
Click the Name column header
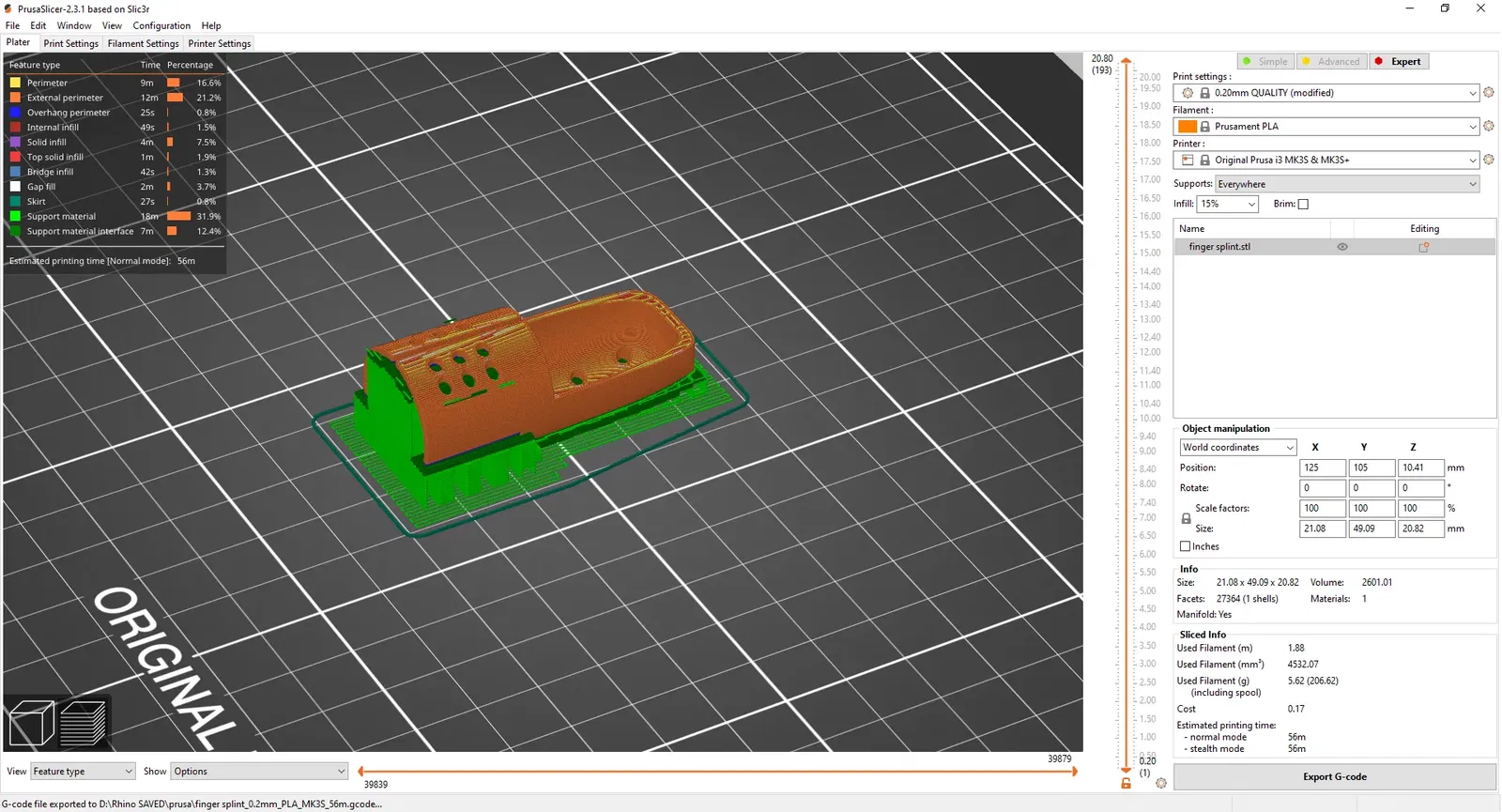point(1252,229)
